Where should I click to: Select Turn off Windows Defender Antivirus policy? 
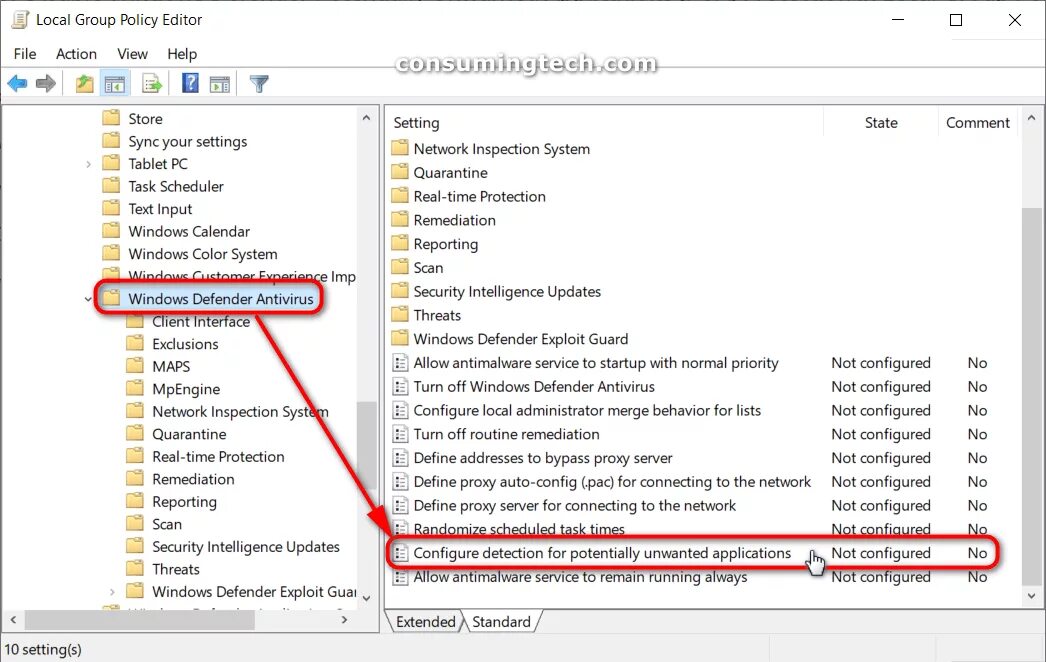(534, 387)
